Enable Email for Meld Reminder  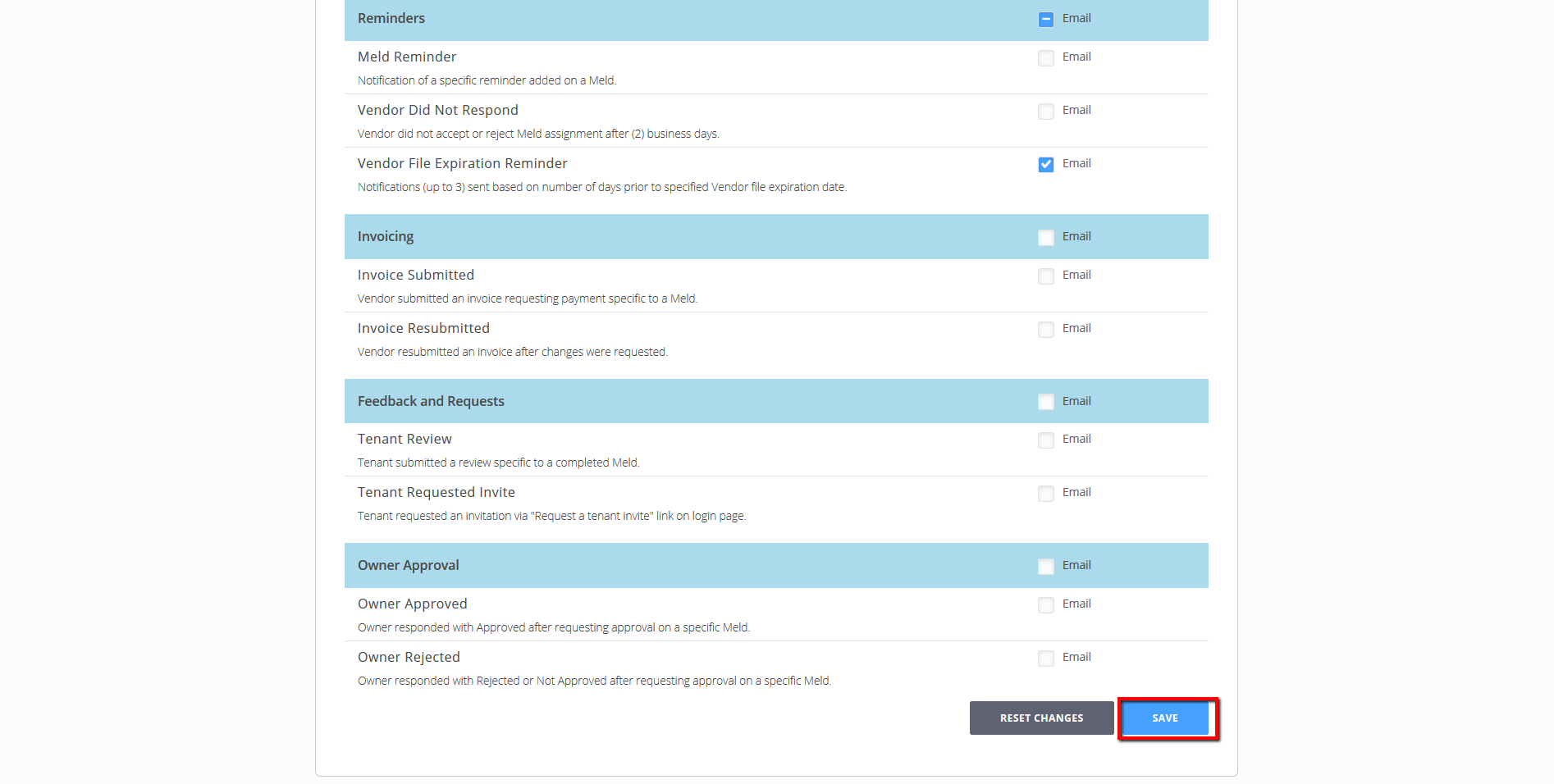point(1045,58)
